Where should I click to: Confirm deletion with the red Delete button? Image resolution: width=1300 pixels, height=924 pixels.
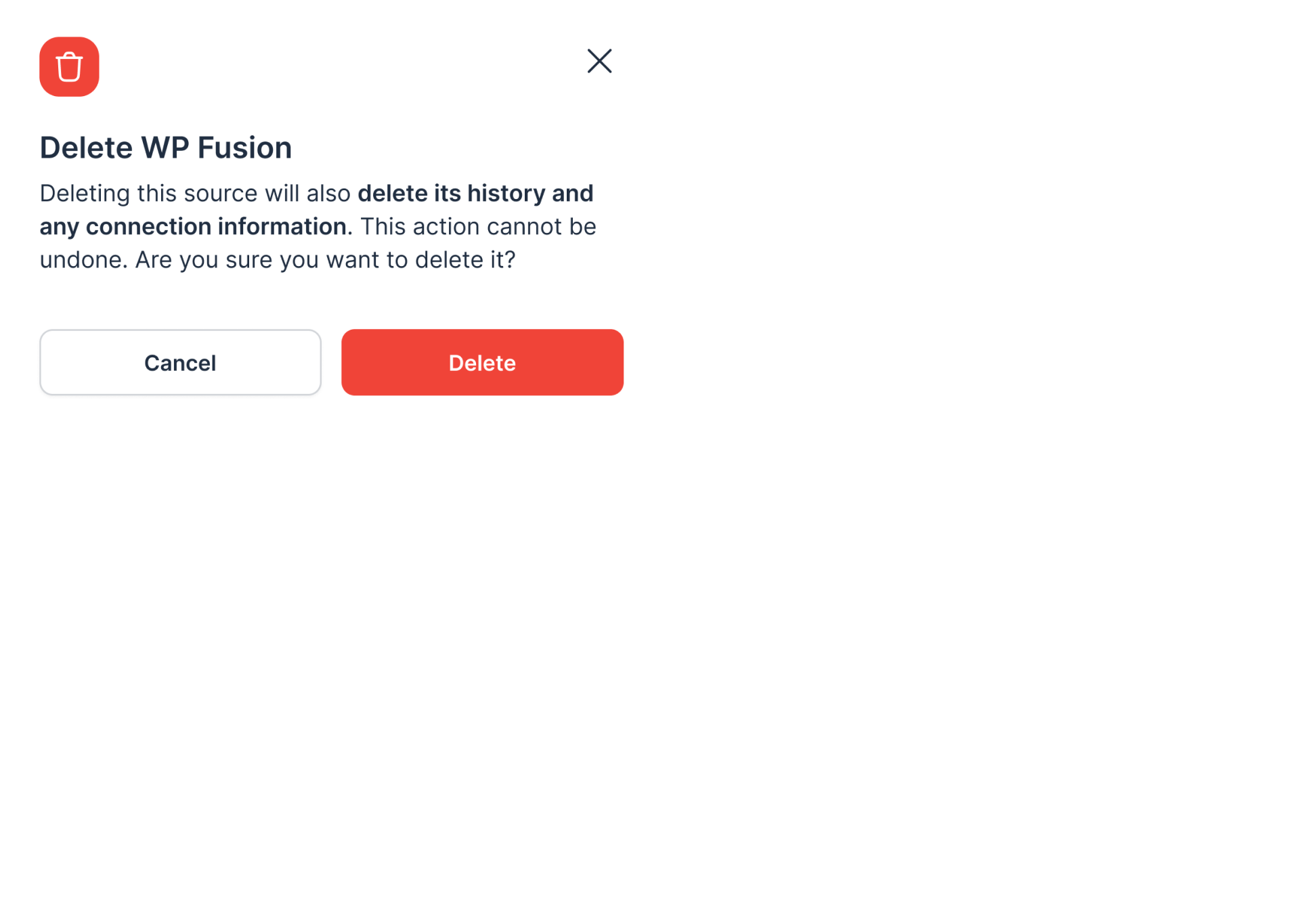tap(482, 362)
